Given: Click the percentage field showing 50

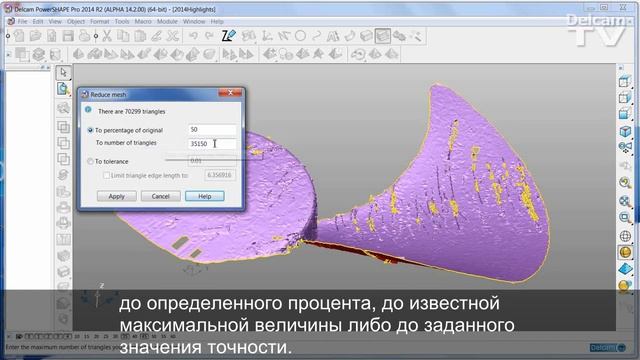Looking at the screenshot, I should click(212, 130).
